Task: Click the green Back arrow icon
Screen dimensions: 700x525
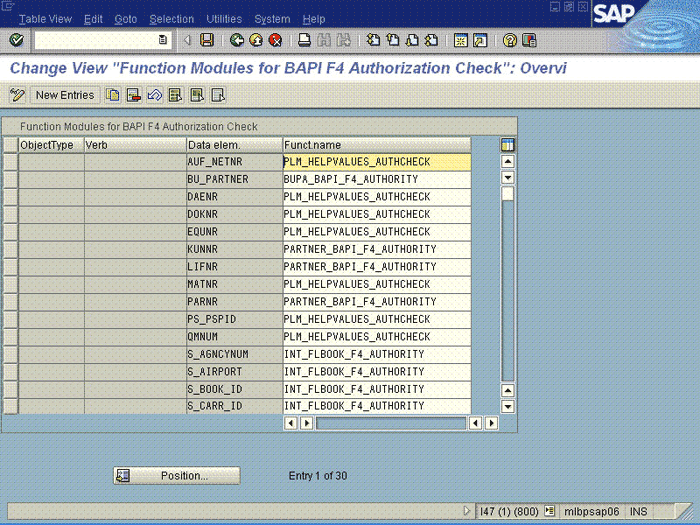Action: tap(237, 40)
